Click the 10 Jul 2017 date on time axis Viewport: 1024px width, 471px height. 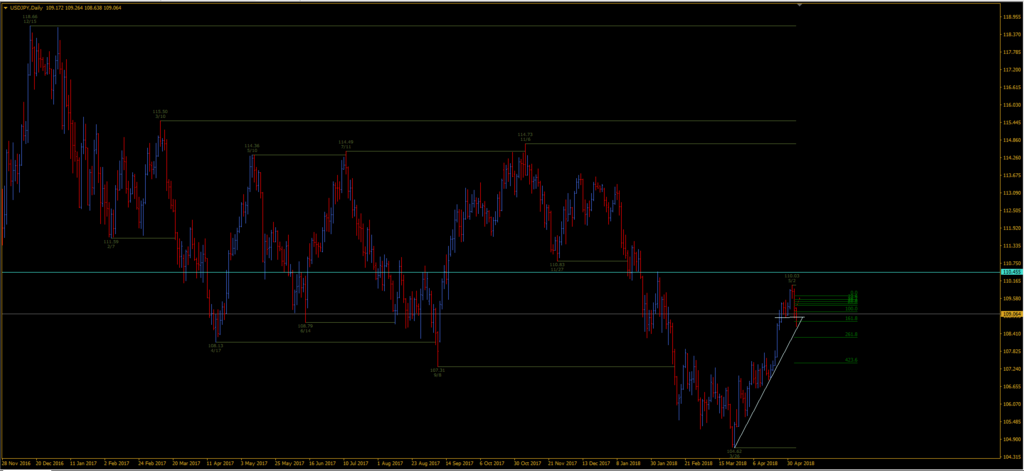(356, 463)
